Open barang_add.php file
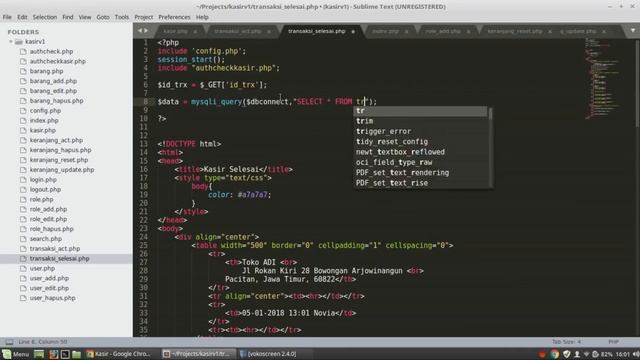640x360 pixels. click(53, 81)
